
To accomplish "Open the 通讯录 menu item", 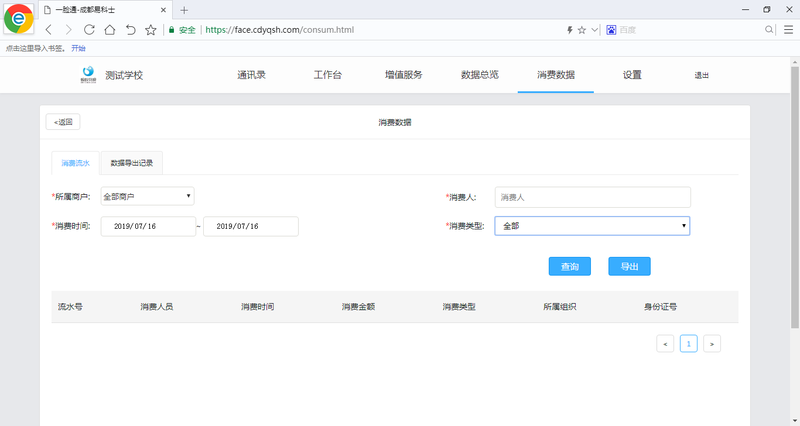I will click(251, 75).
